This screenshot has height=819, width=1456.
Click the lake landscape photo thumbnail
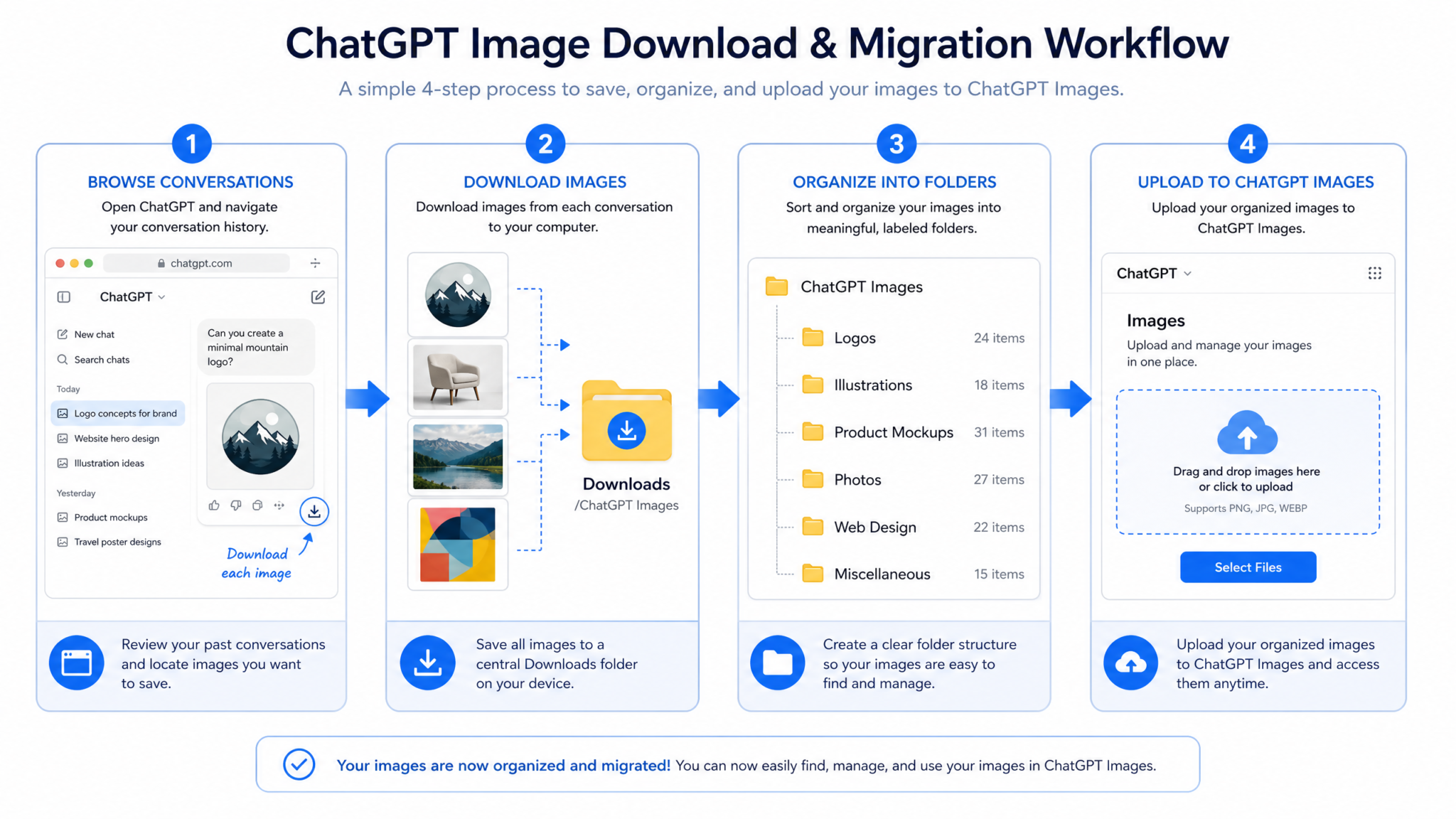point(458,457)
